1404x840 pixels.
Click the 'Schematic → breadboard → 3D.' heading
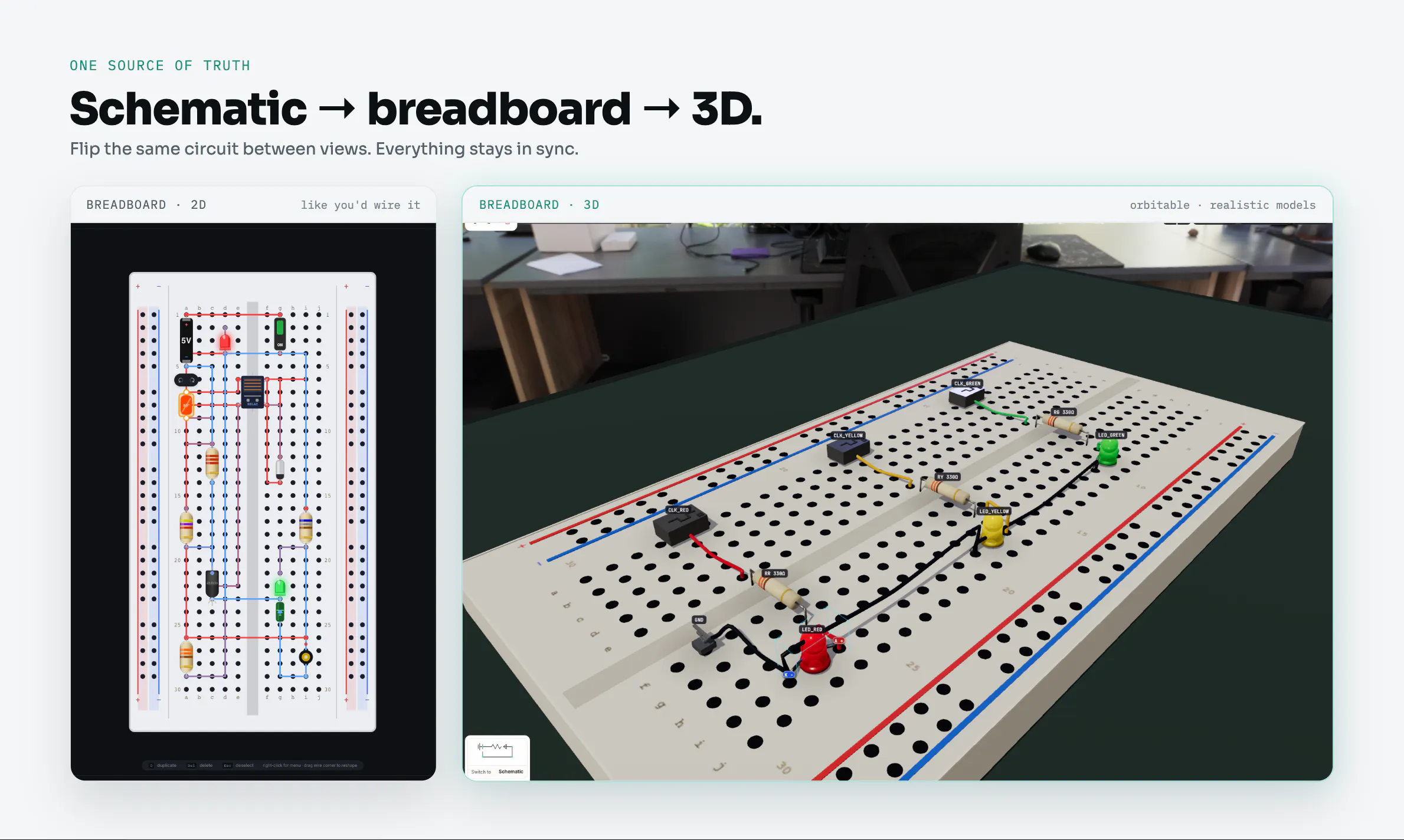click(416, 109)
